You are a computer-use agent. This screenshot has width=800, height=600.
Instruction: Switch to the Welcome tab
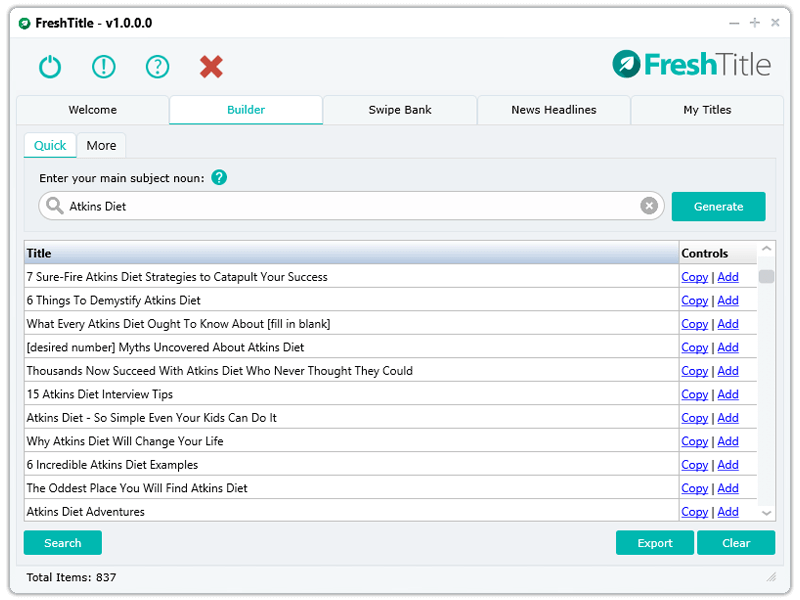click(x=93, y=110)
